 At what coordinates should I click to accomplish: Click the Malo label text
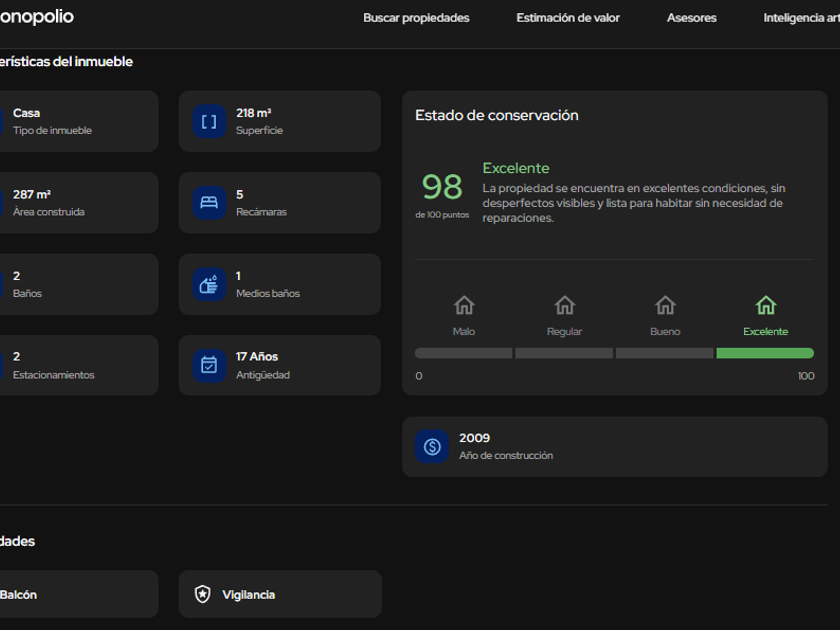click(x=464, y=332)
